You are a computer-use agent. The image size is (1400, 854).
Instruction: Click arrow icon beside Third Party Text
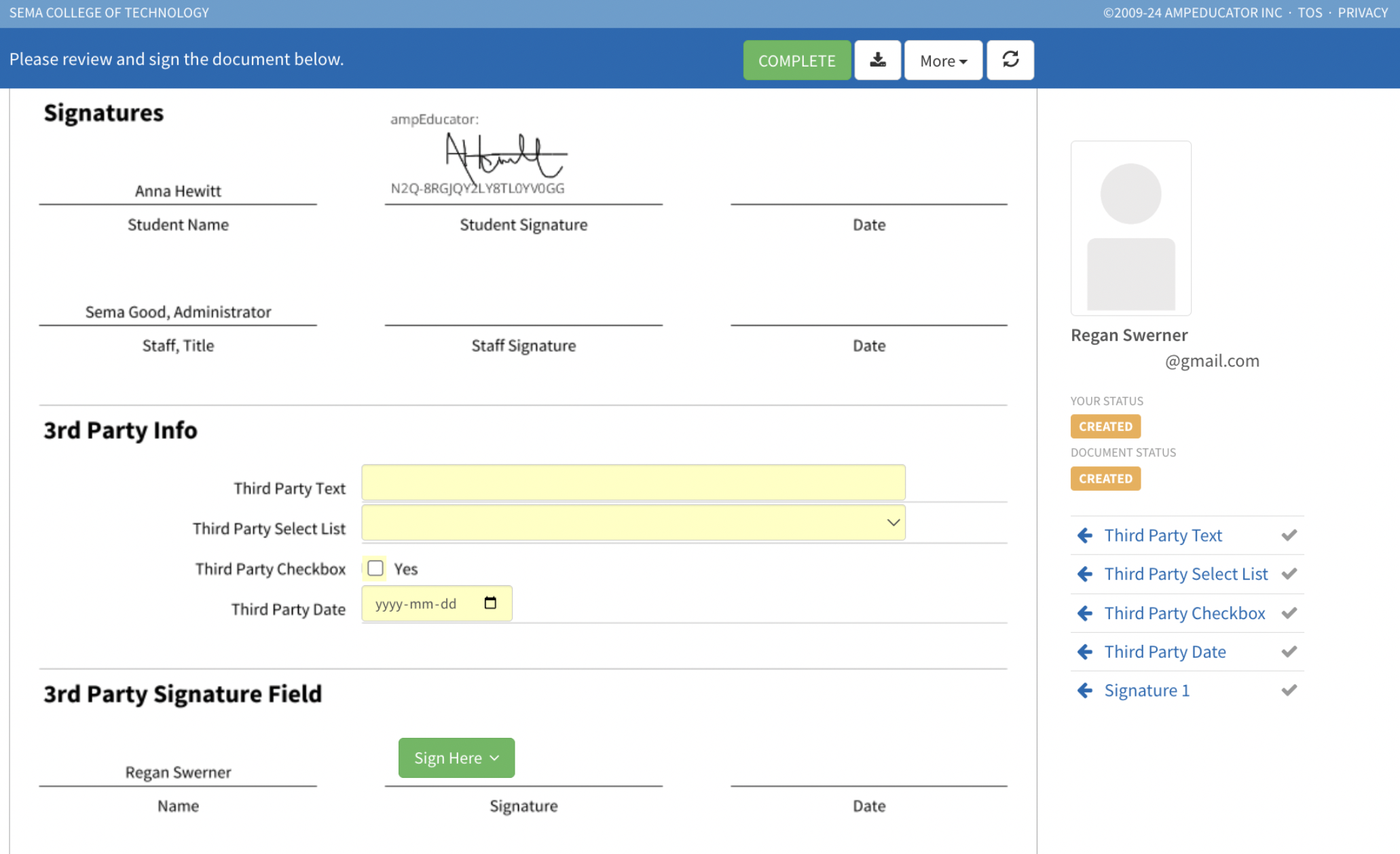tap(1085, 536)
